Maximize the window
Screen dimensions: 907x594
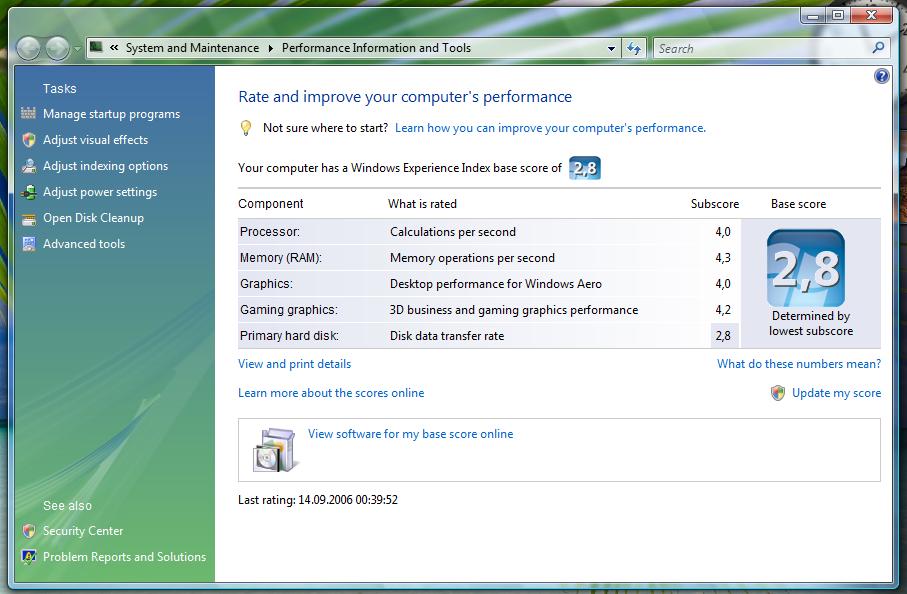tap(838, 16)
